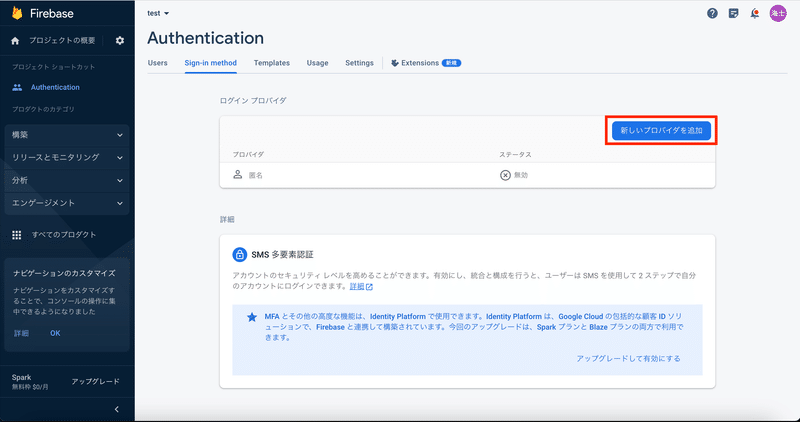Click the アップグレード plan button

[x=95, y=382]
